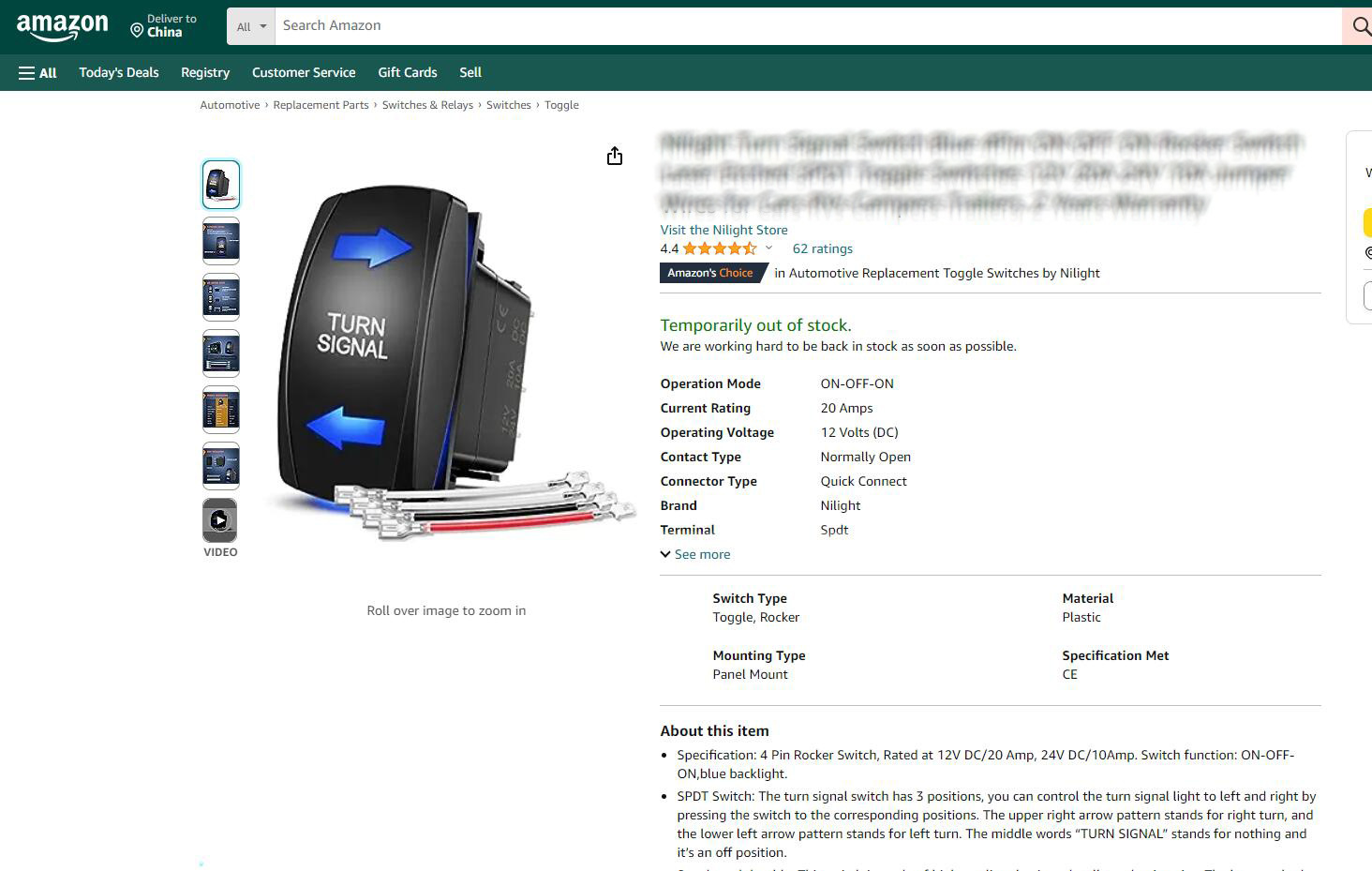Open the ratings breakdown chevron

click(x=768, y=248)
